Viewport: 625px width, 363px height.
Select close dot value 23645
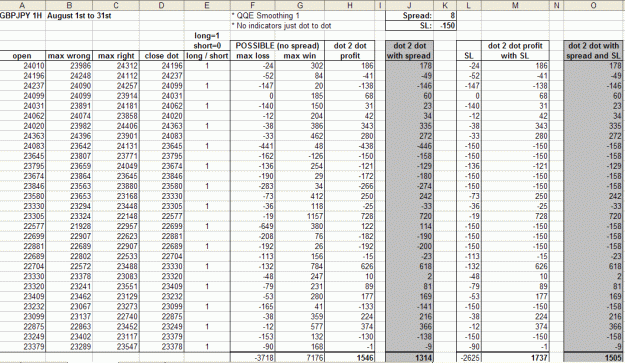click(161, 146)
